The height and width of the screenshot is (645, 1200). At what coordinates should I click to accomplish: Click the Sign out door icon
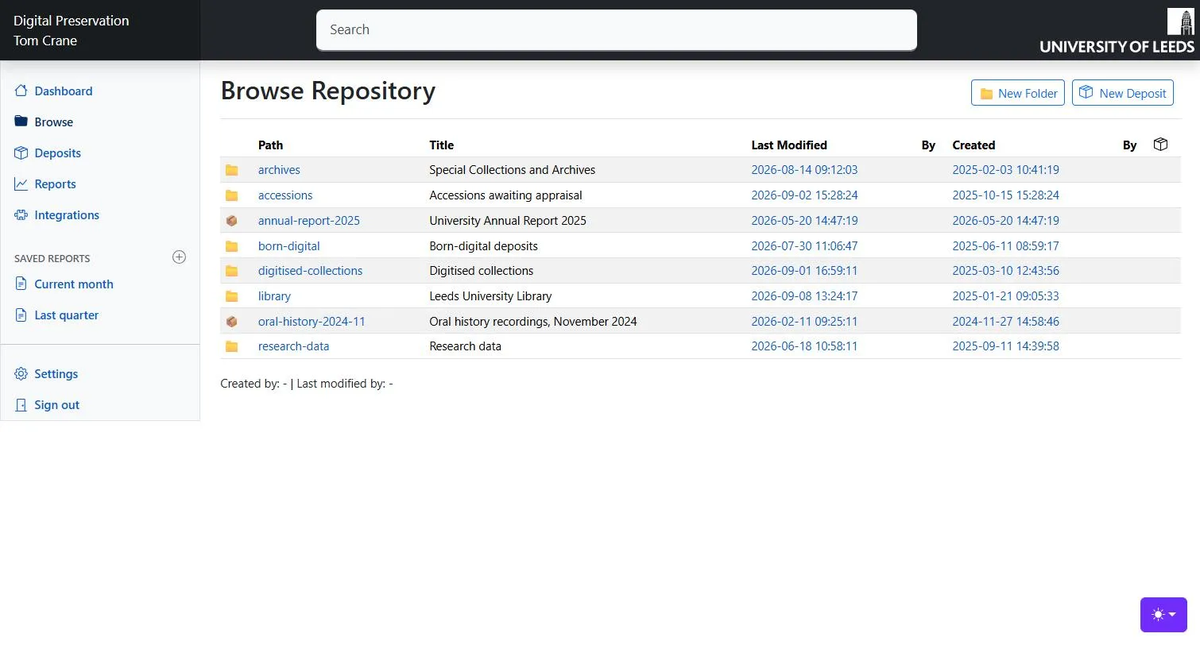click(x=21, y=405)
